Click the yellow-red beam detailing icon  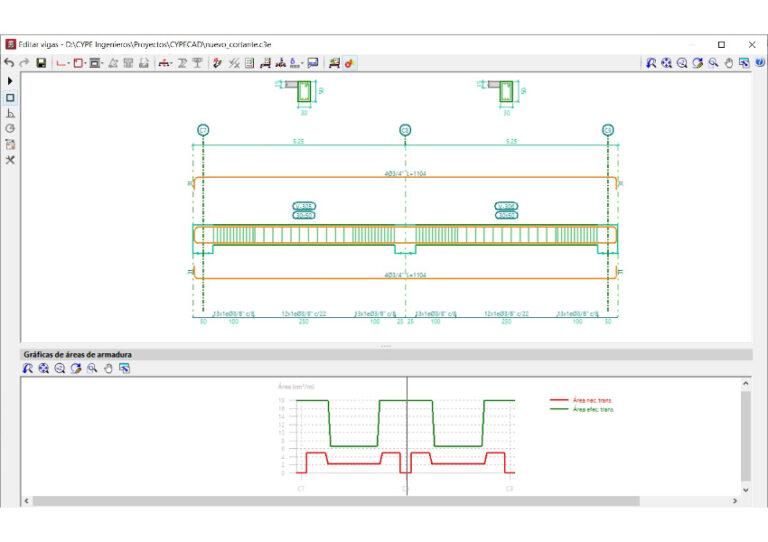point(334,63)
